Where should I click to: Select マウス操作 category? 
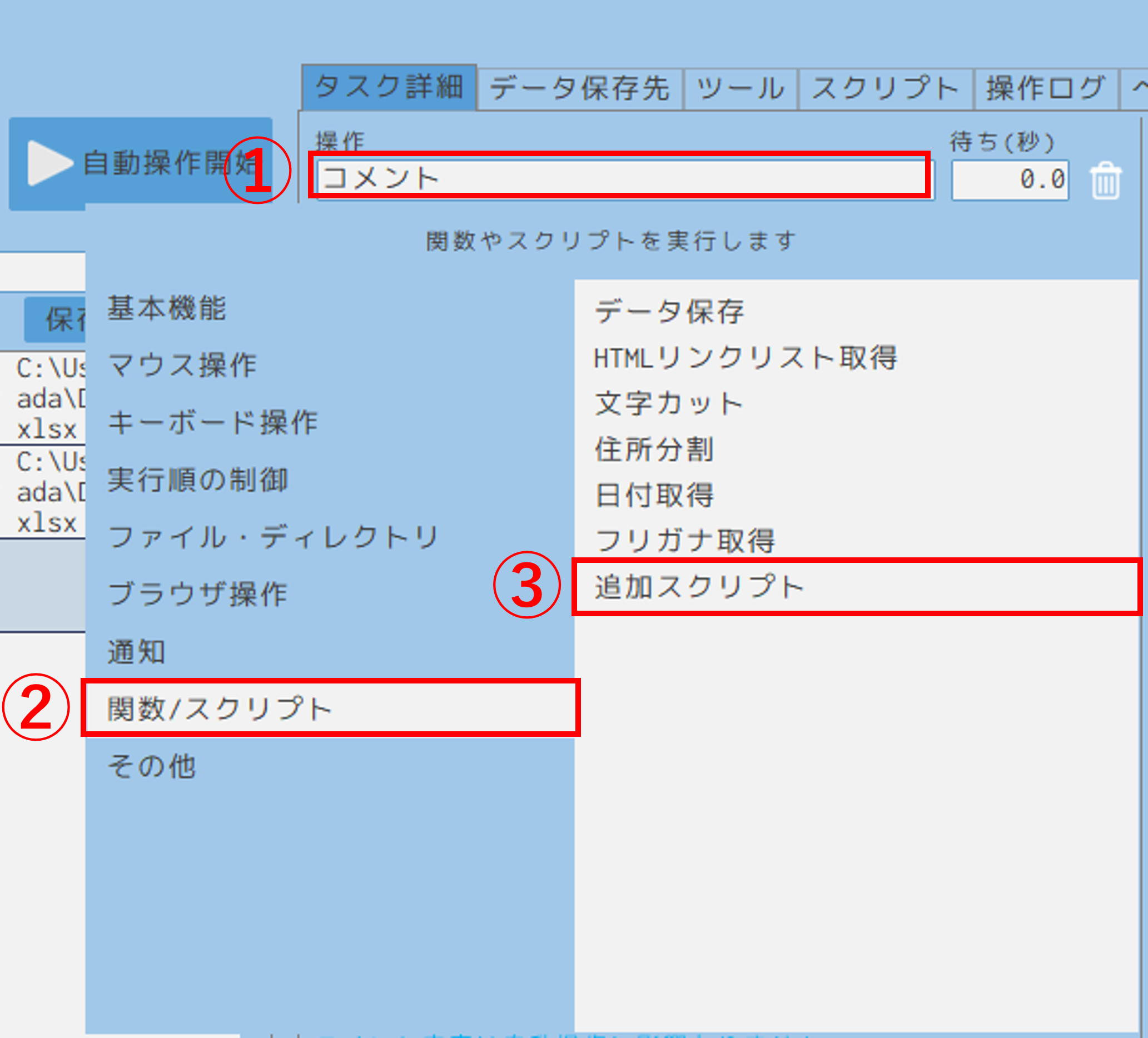182,365
